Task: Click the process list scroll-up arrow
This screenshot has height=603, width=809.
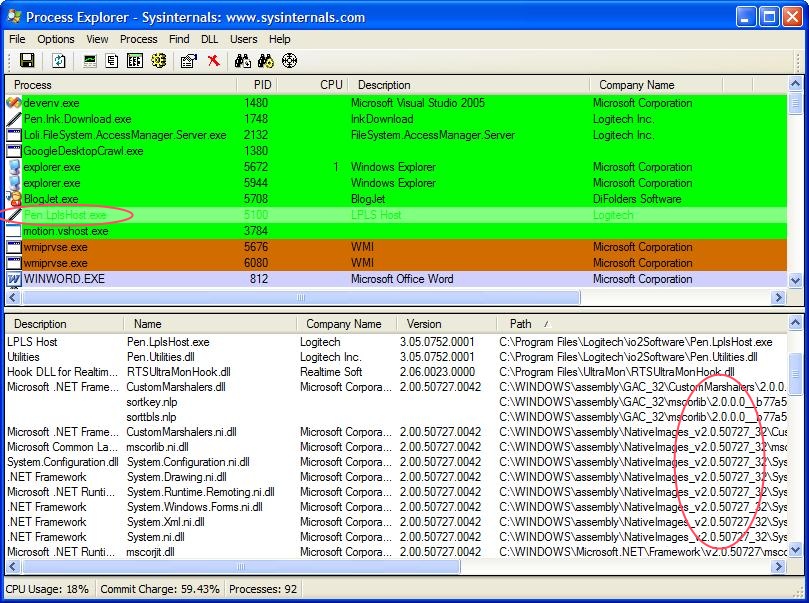Action: click(x=795, y=83)
